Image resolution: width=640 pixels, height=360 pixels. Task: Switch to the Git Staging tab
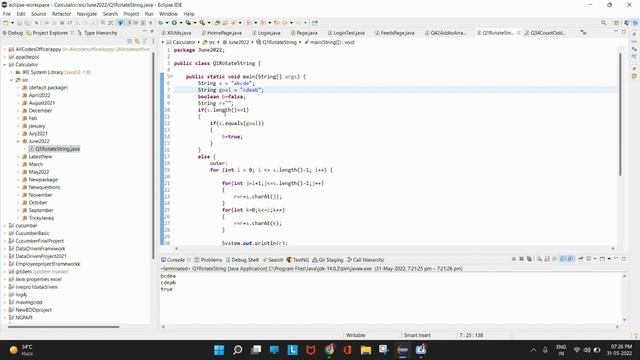[328, 260]
